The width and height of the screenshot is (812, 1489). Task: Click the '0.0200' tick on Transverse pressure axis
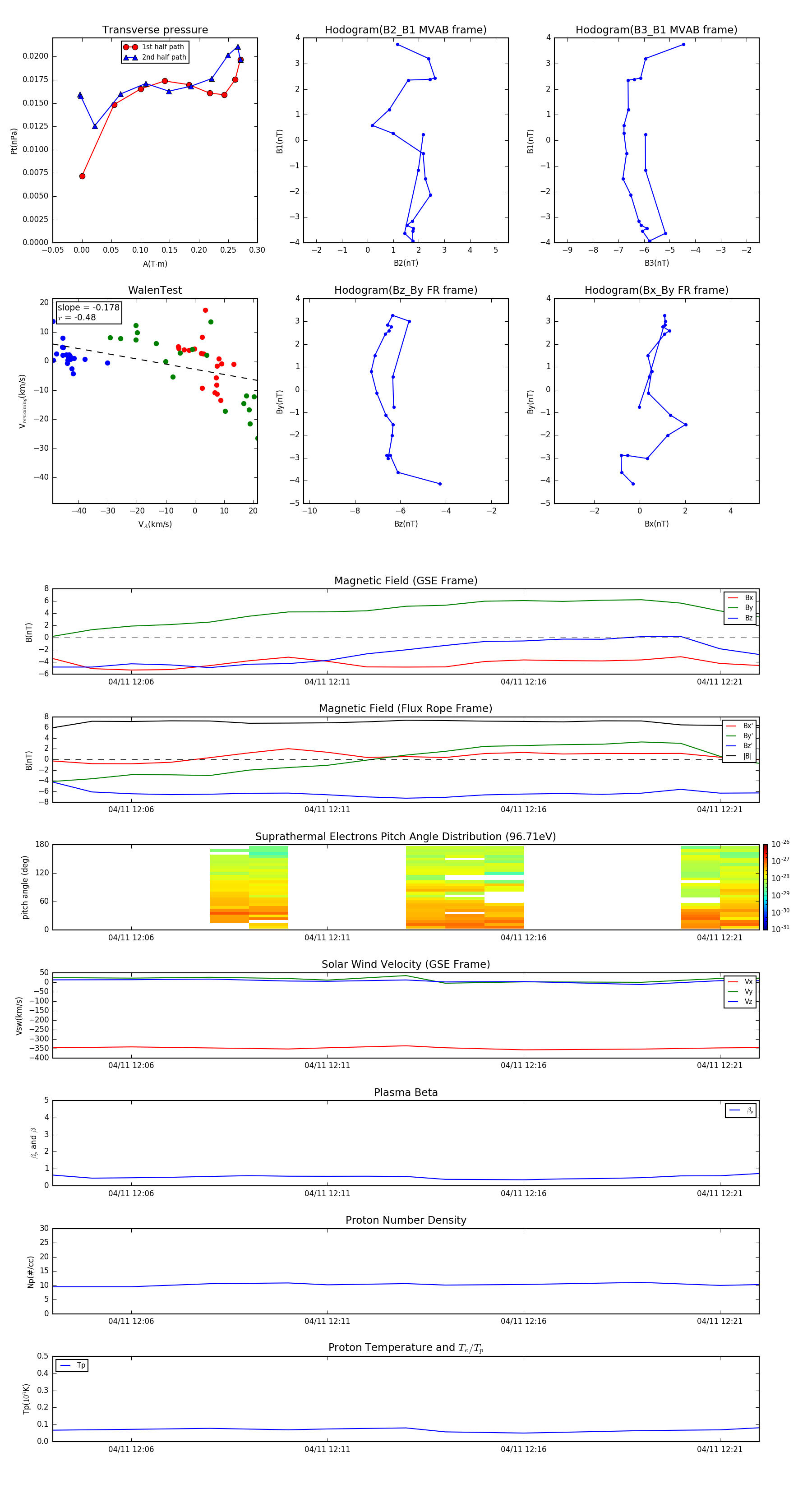pos(35,56)
